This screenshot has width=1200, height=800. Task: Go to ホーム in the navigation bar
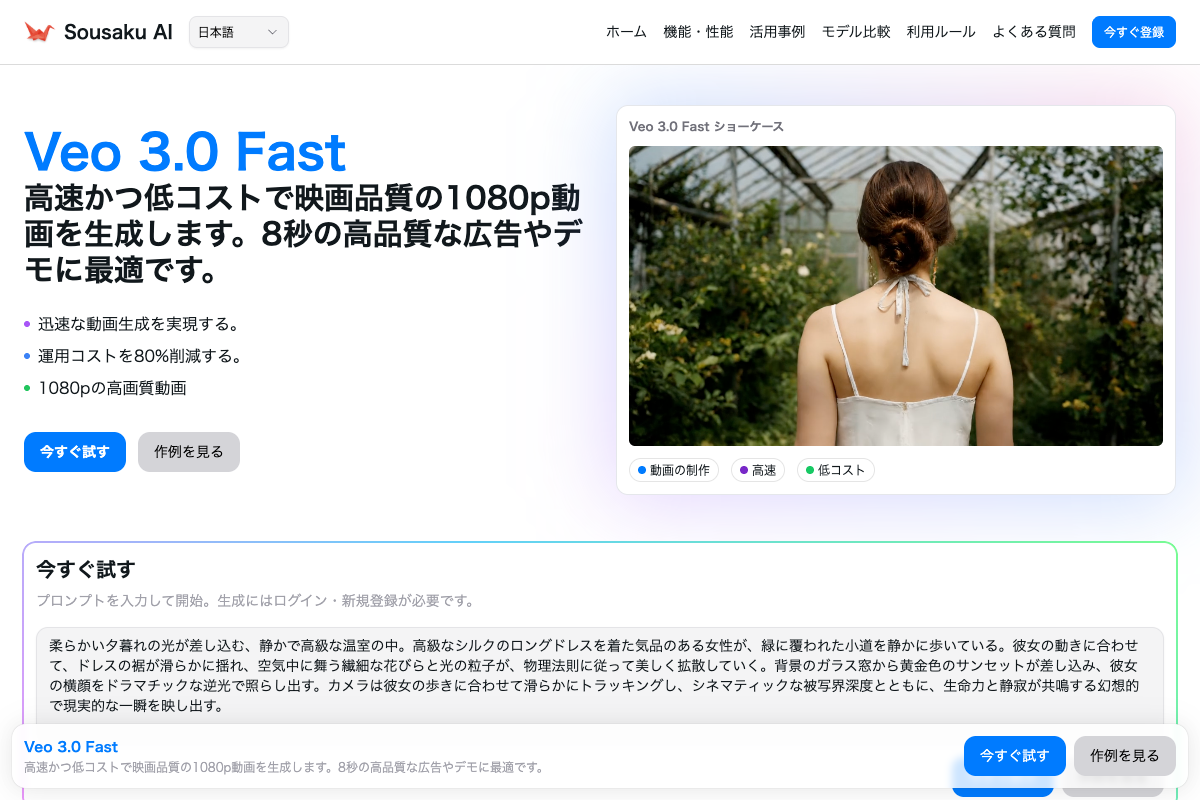(626, 32)
